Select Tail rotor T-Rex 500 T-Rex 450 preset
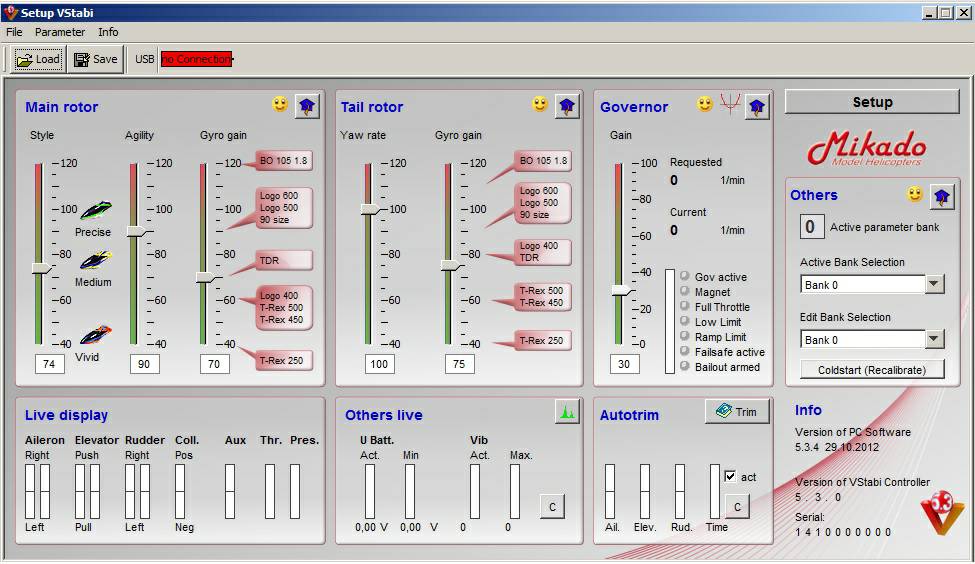The image size is (975, 564). click(543, 297)
